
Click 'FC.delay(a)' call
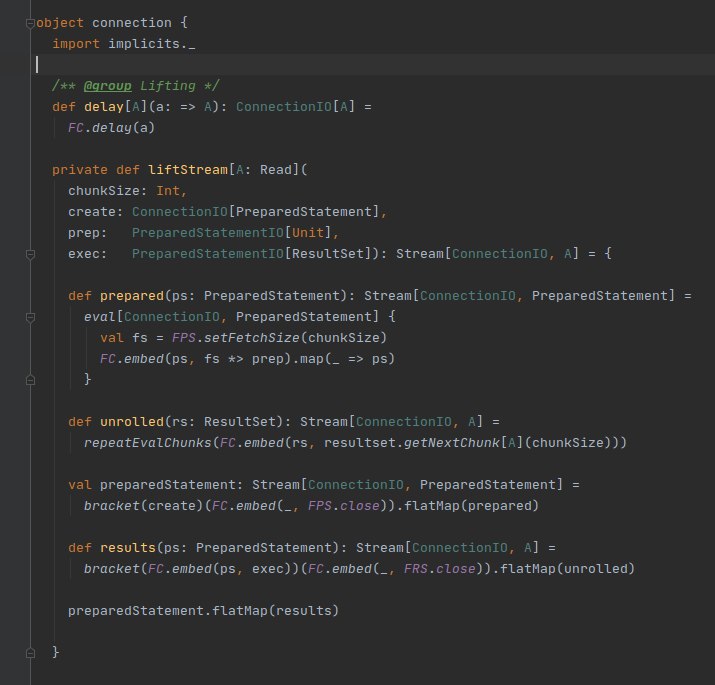click(112, 128)
